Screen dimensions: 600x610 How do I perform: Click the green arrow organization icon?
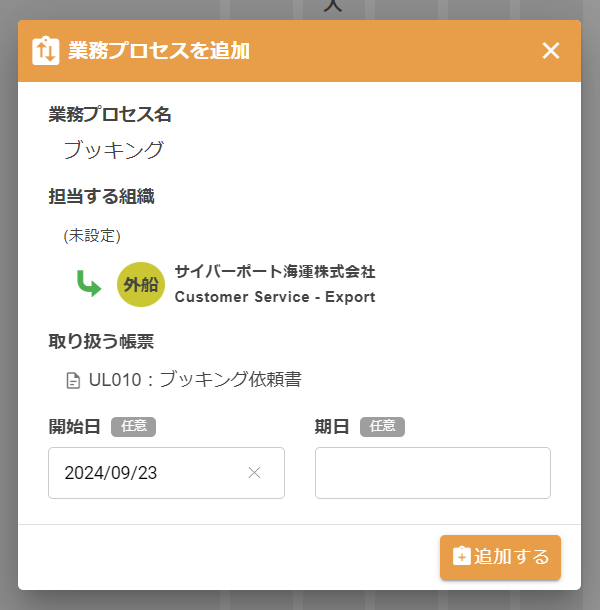pyautogui.click(x=90, y=284)
